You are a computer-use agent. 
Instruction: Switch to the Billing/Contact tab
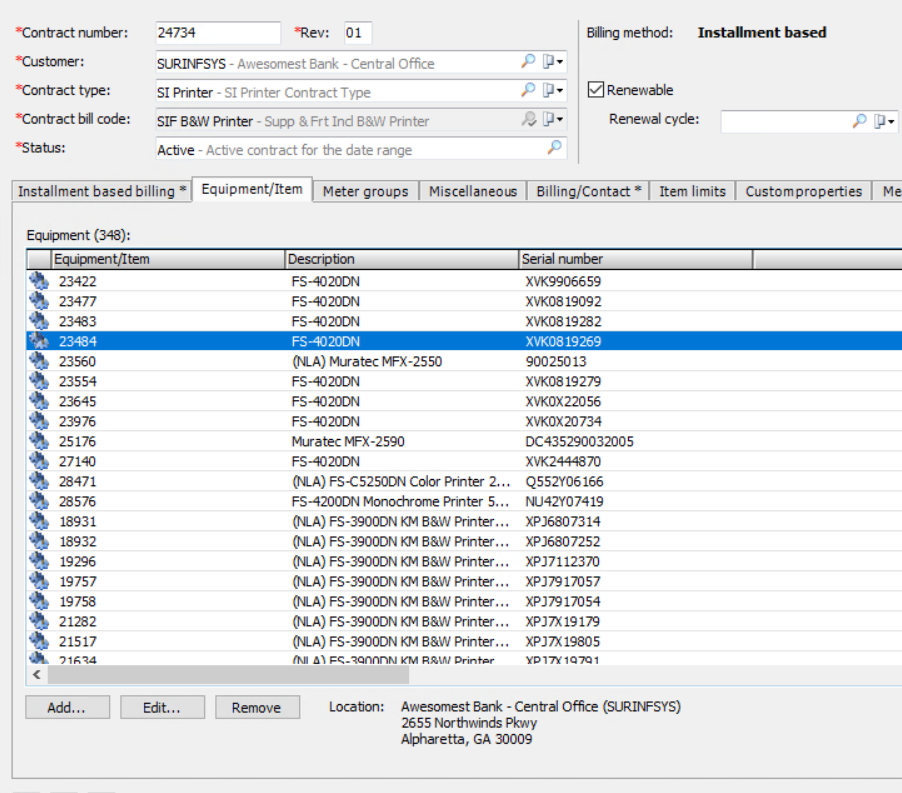pos(588,191)
